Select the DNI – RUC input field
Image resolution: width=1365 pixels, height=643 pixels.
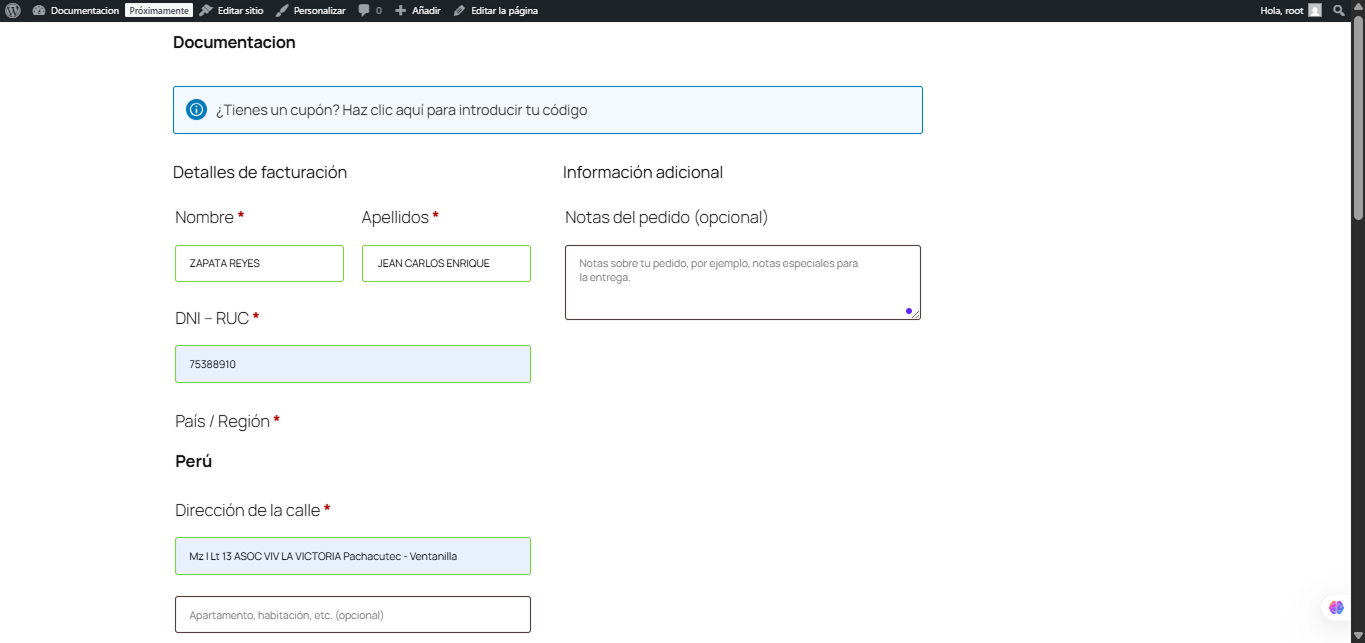coord(352,364)
